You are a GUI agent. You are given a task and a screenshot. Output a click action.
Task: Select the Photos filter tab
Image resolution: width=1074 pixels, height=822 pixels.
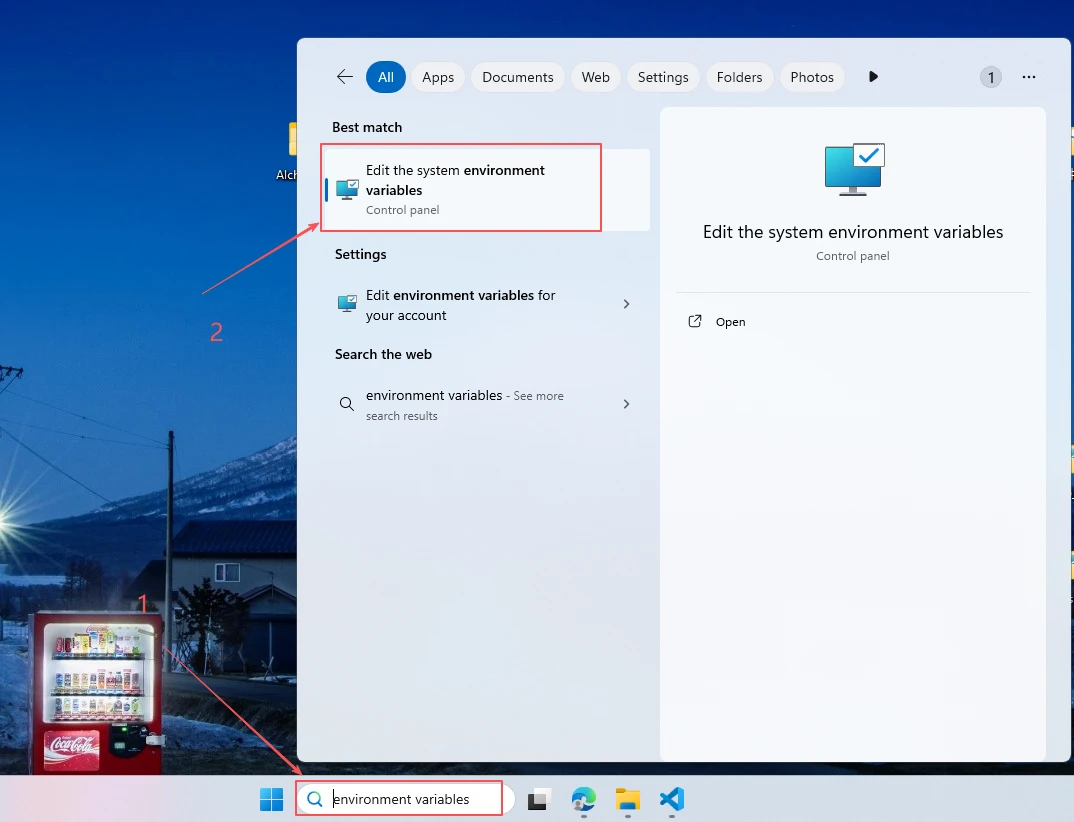[x=811, y=77]
